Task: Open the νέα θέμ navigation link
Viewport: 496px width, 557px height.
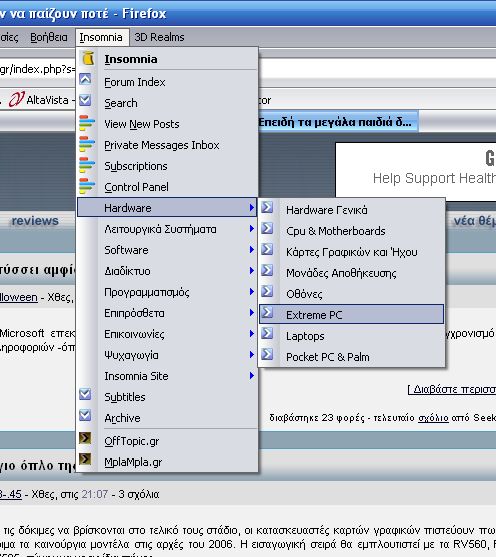Action: click(x=475, y=221)
